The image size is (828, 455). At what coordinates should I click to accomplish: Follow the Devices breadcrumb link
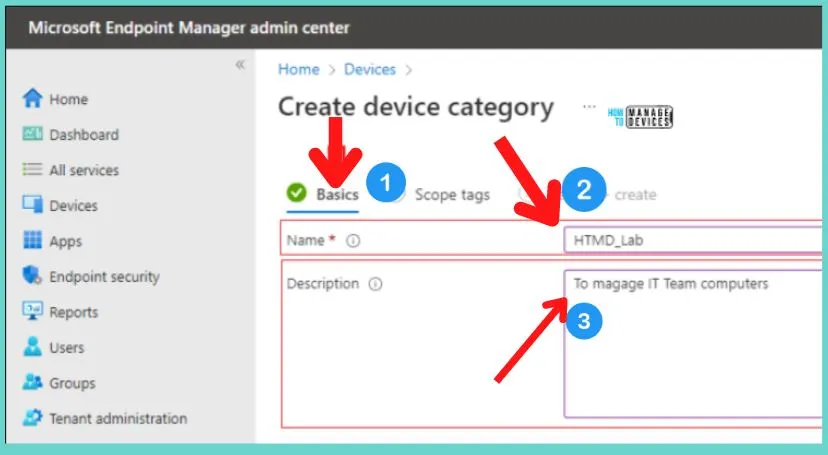point(370,69)
